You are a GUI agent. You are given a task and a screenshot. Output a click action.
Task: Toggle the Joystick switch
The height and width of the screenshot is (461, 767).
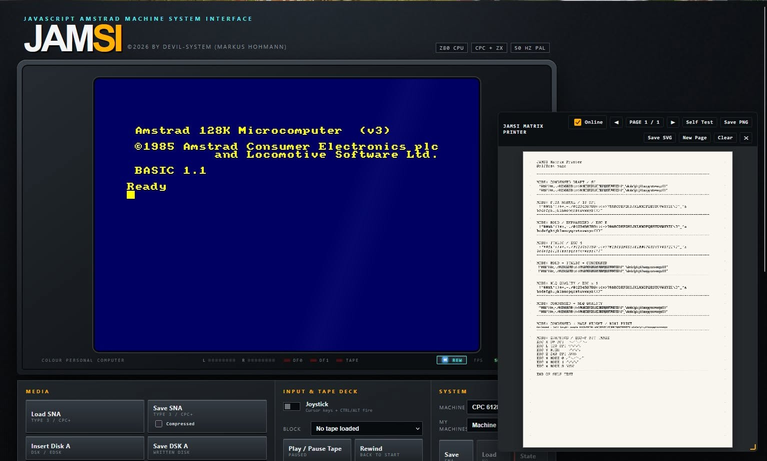tap(292, 406)
